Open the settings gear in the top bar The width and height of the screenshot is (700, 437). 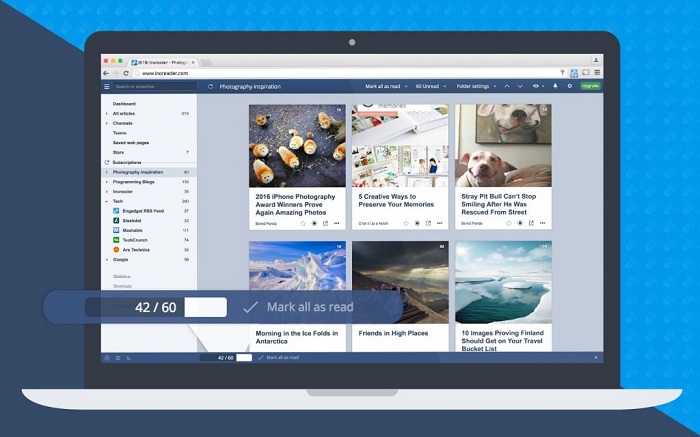(x=569, y=87)
